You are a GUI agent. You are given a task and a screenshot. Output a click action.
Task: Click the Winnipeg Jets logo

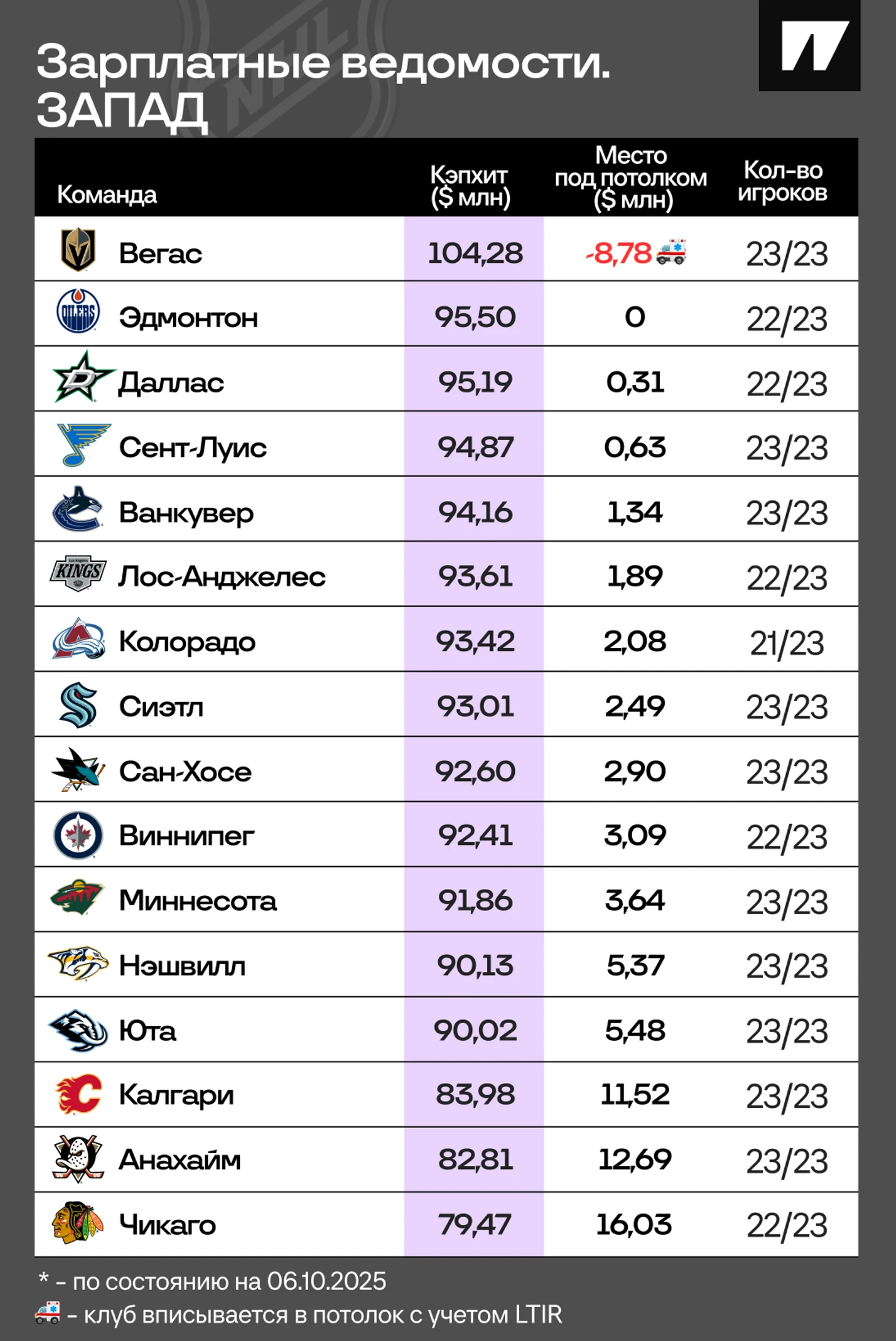(78, 835)
